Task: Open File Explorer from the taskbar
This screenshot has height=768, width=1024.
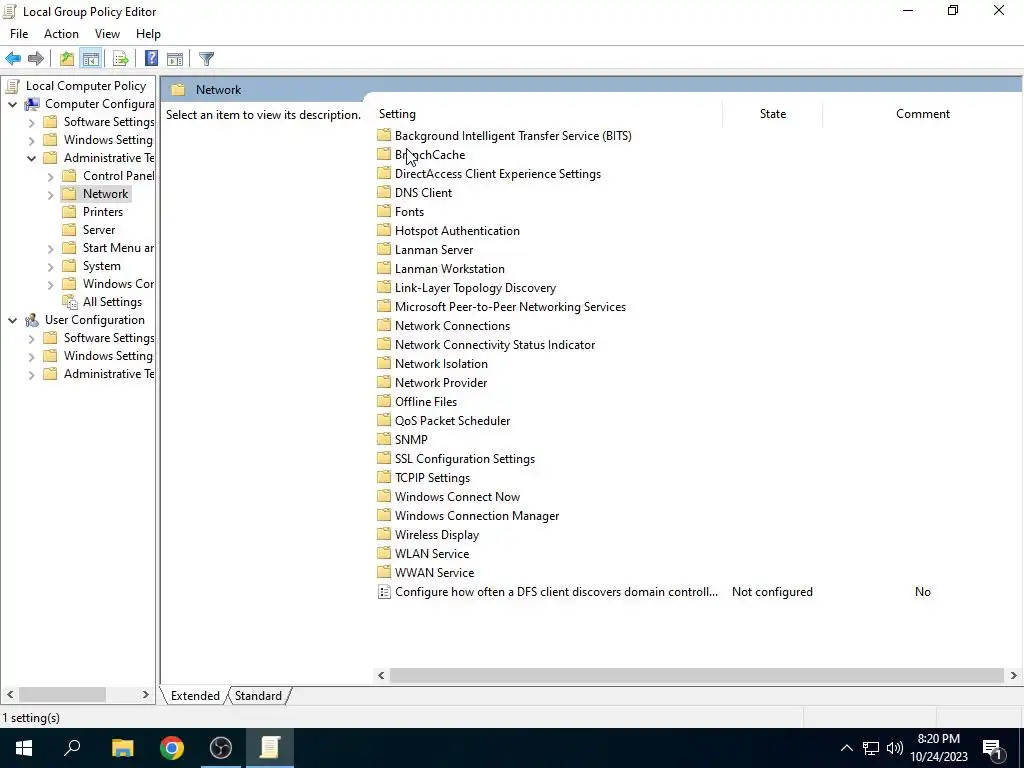Action: [x=122, y=748]
